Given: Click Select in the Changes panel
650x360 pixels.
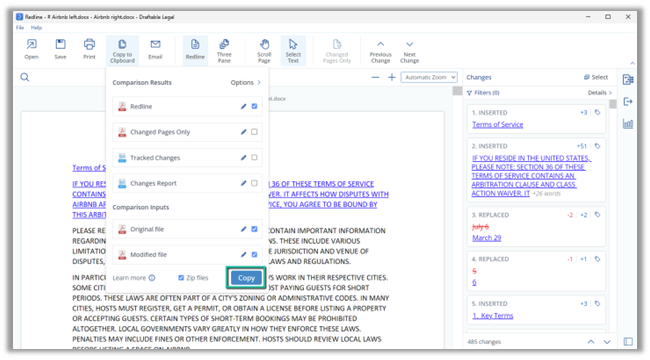Looking at the screenshot, I should click(x=596, y=77).
